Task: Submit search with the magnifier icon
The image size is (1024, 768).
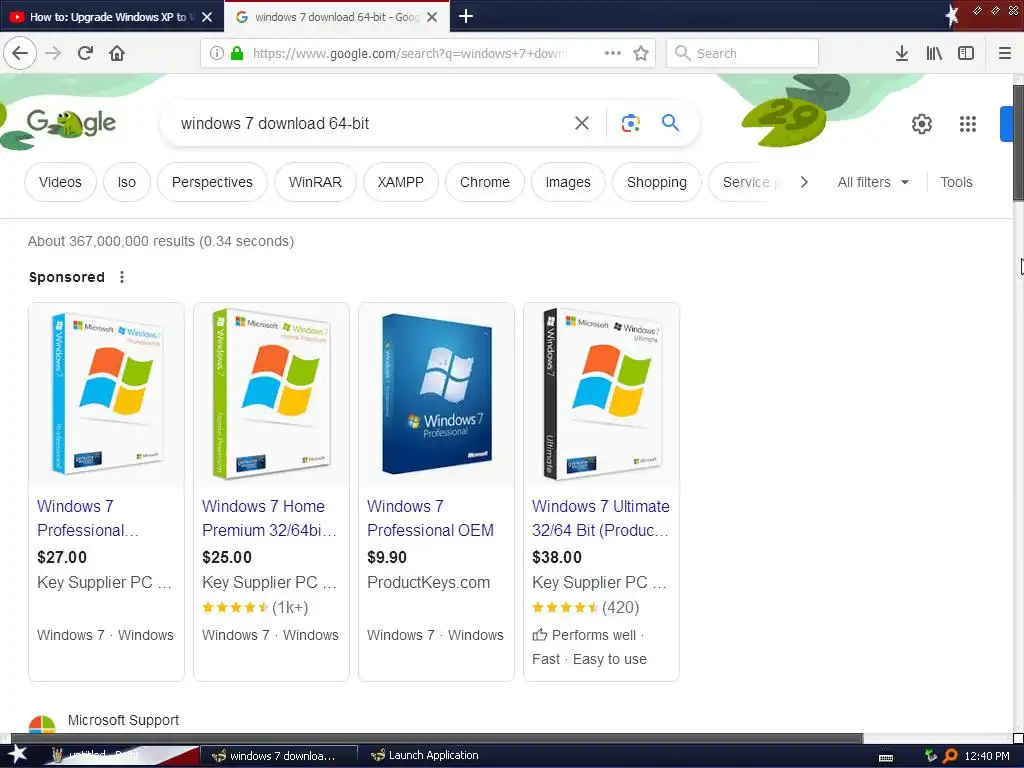Action: point(670,122)
